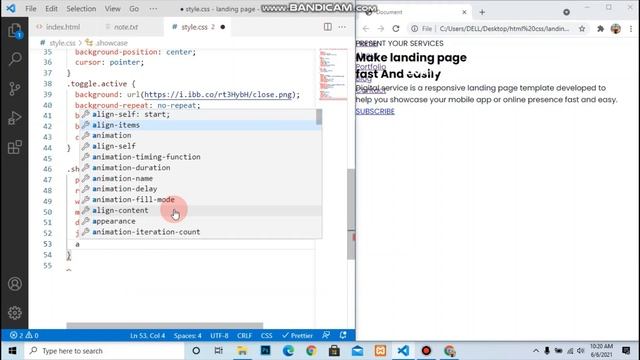Change indentation via Spaces: 4

[x=188, y=335]
